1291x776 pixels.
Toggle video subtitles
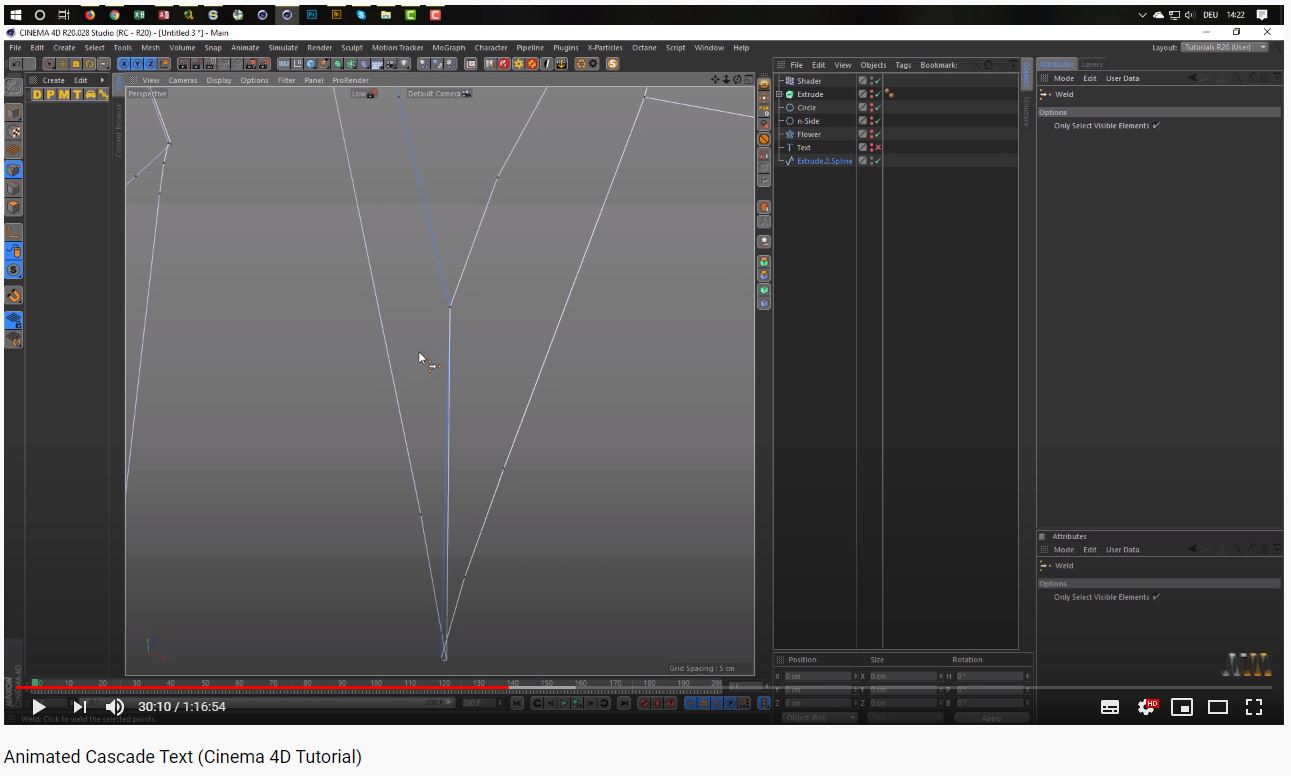pos(1110,707)
